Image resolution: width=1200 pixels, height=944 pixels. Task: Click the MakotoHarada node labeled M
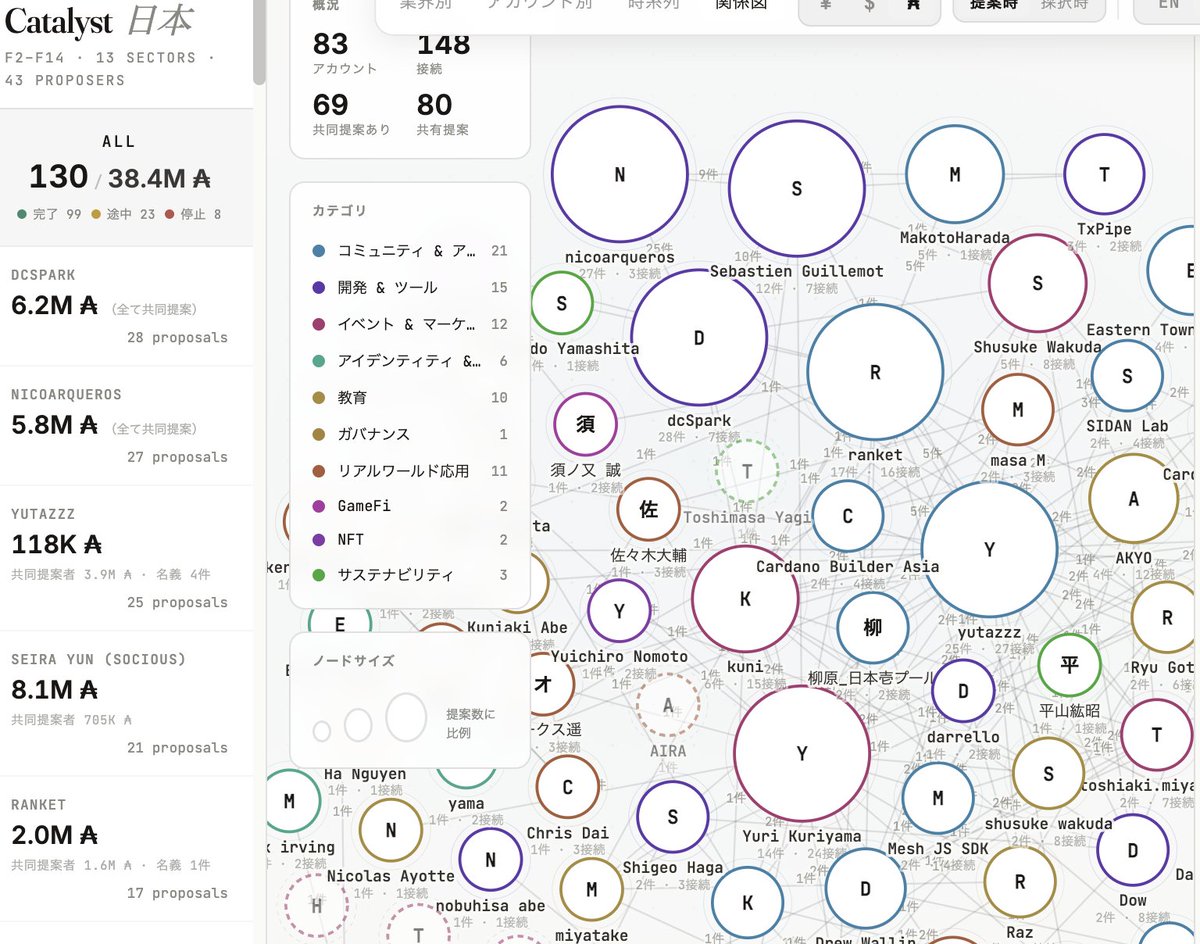click(x=955, y=174)
